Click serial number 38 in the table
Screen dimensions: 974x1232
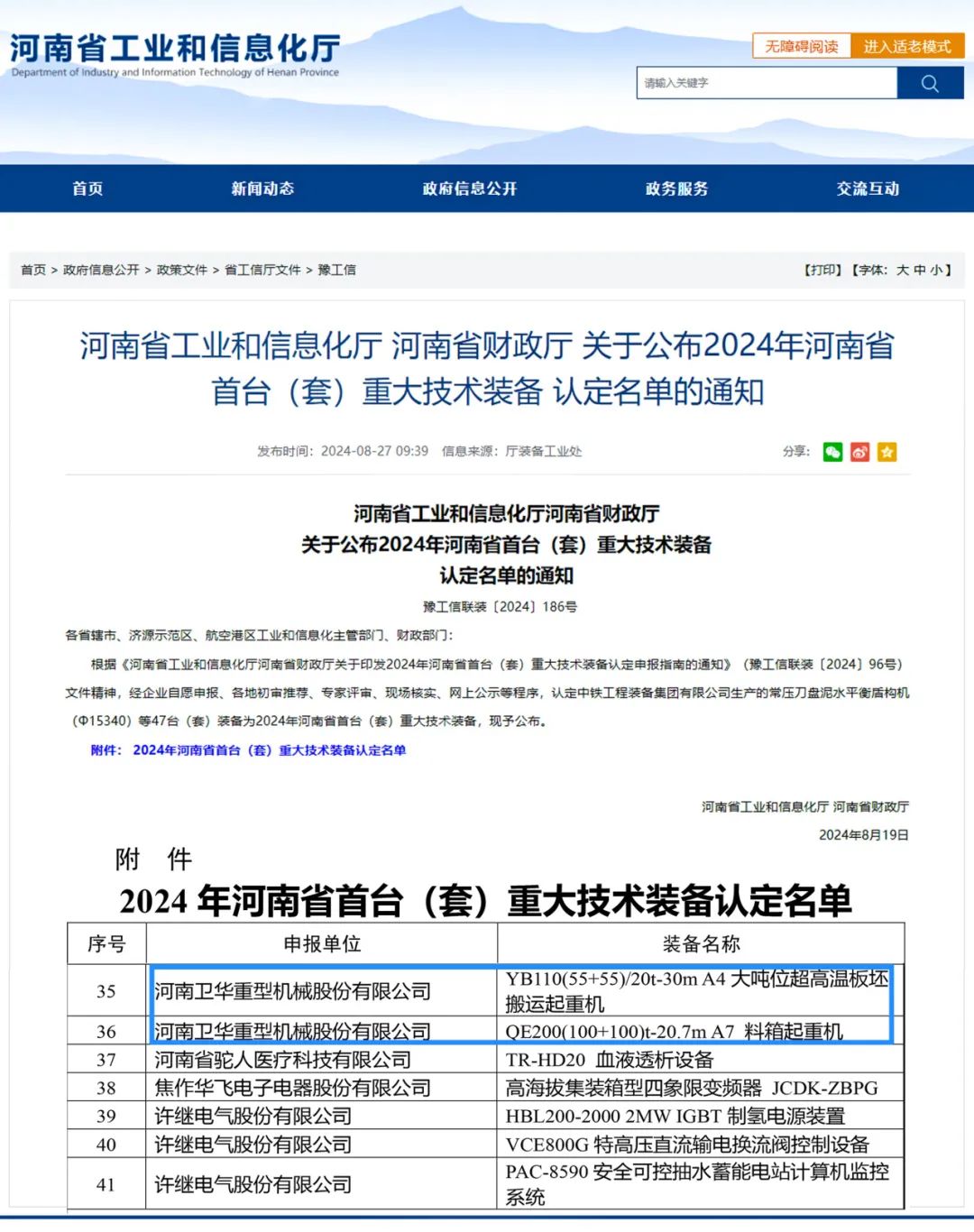click(x=106, y=1089)
